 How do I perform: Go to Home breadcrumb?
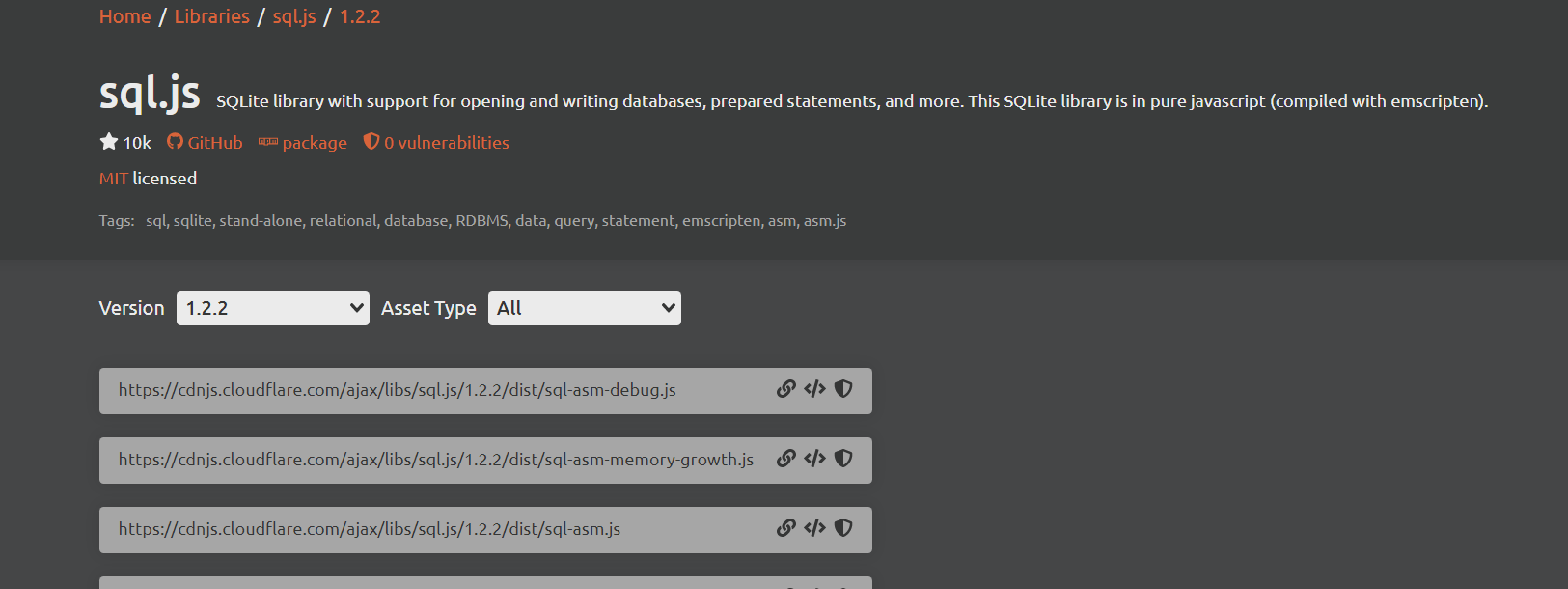point(125,16)
